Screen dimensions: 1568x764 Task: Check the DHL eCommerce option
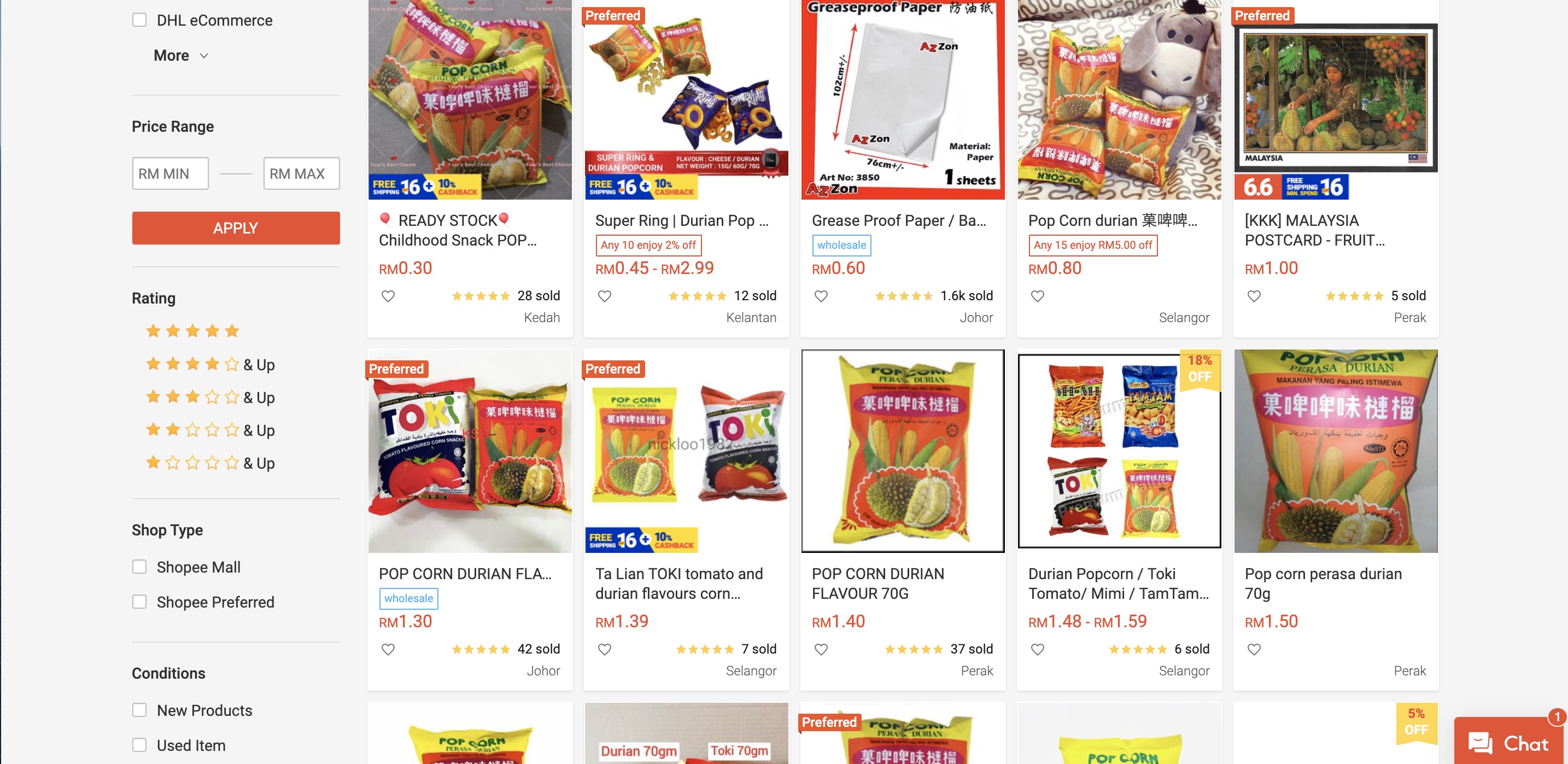(x=139, y=20)
